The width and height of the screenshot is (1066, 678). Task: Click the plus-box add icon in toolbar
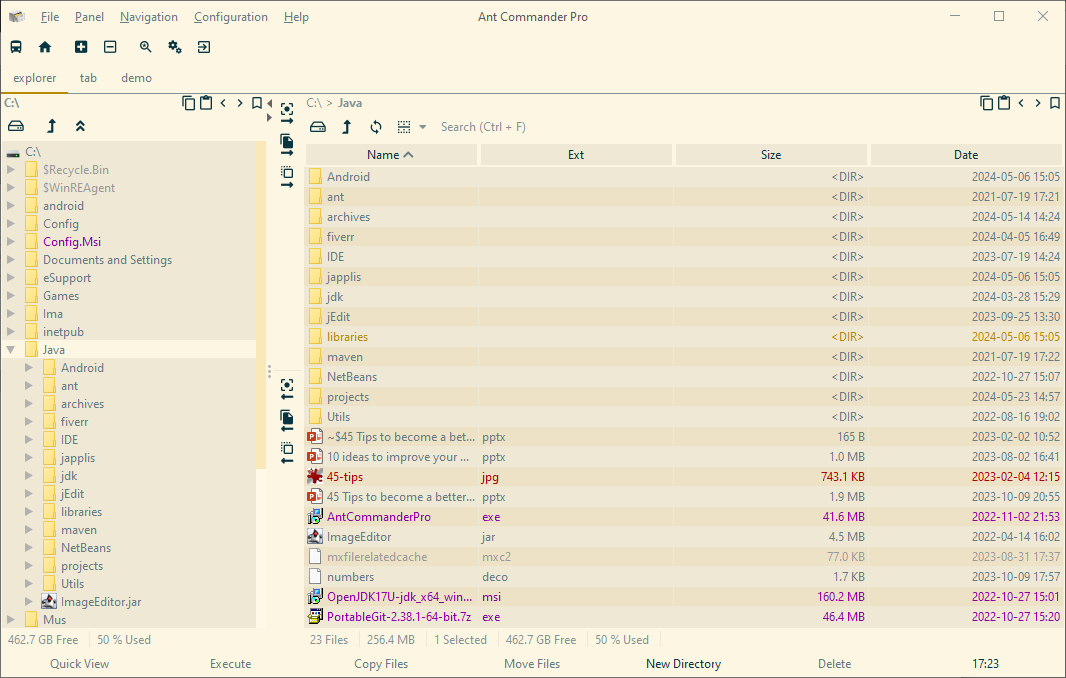[81, 47]
